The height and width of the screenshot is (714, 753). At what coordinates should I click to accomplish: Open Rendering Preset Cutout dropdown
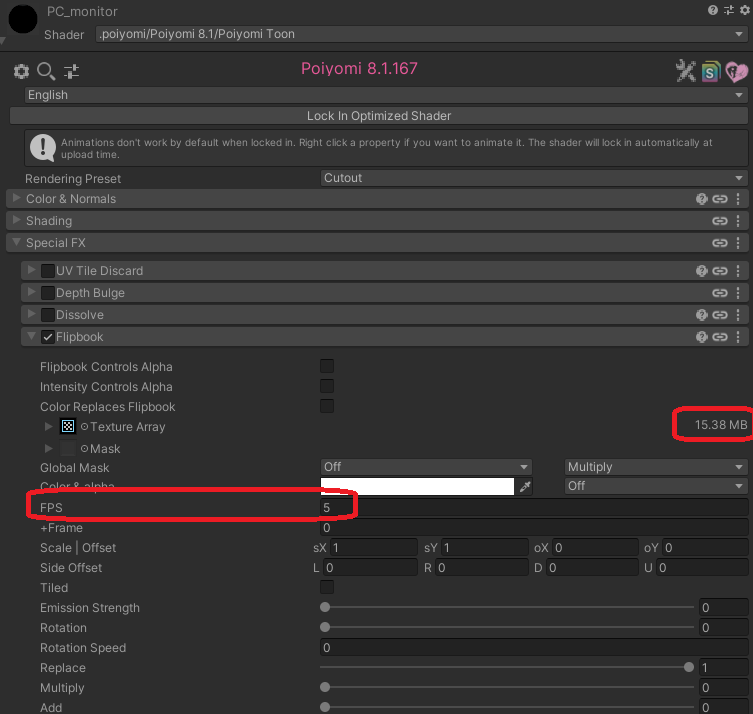click(534, 178)
